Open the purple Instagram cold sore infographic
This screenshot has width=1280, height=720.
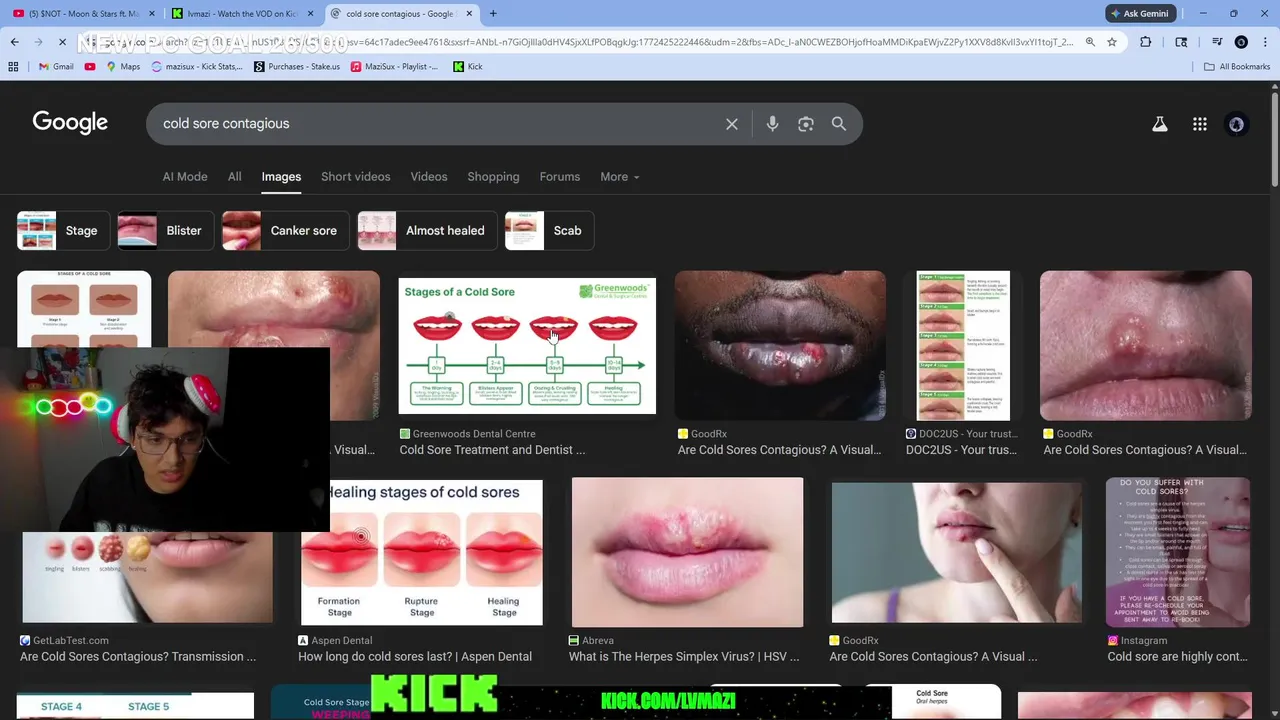pos(1178,552)
